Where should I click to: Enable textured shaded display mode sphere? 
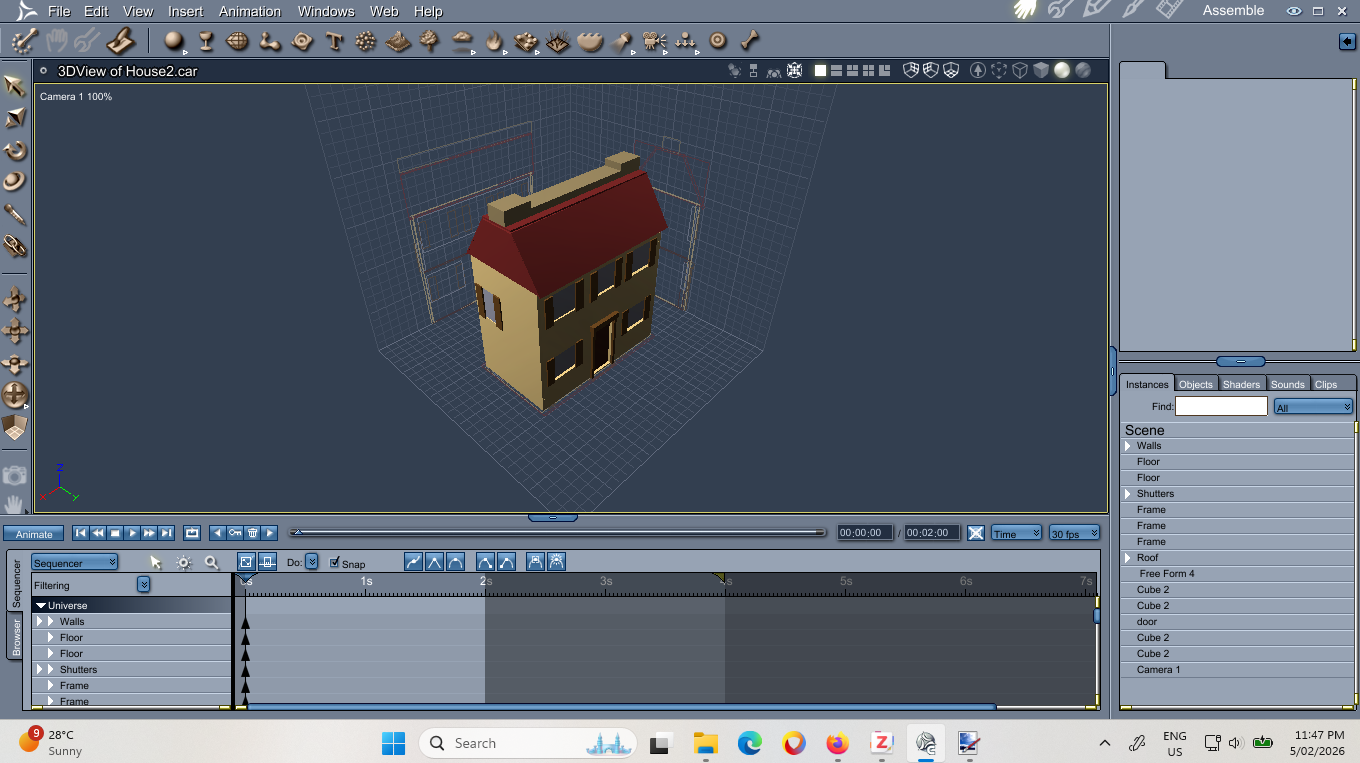click(x=1083, y=70)
